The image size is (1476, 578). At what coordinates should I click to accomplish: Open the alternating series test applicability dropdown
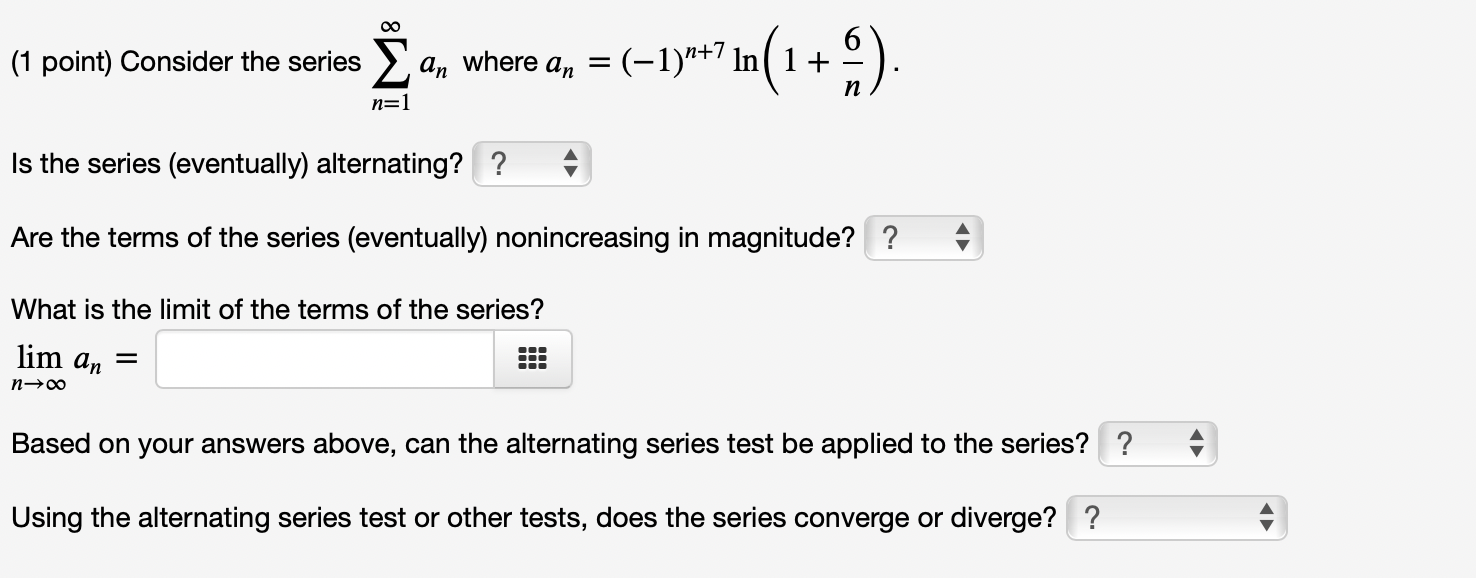tap(1157, 444)
